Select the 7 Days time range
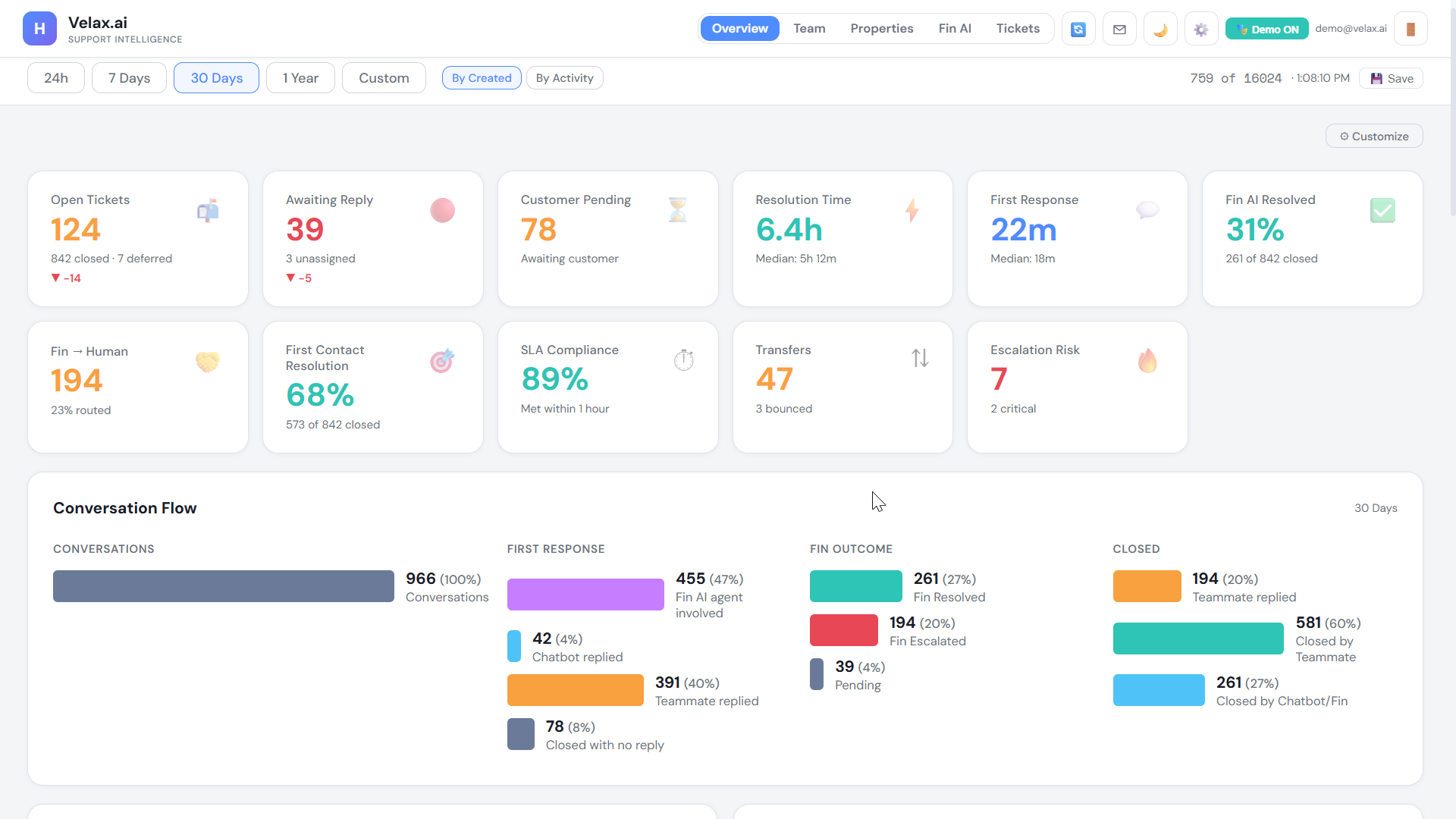Viewport: 1456px width, 819px height. point(129,78)
